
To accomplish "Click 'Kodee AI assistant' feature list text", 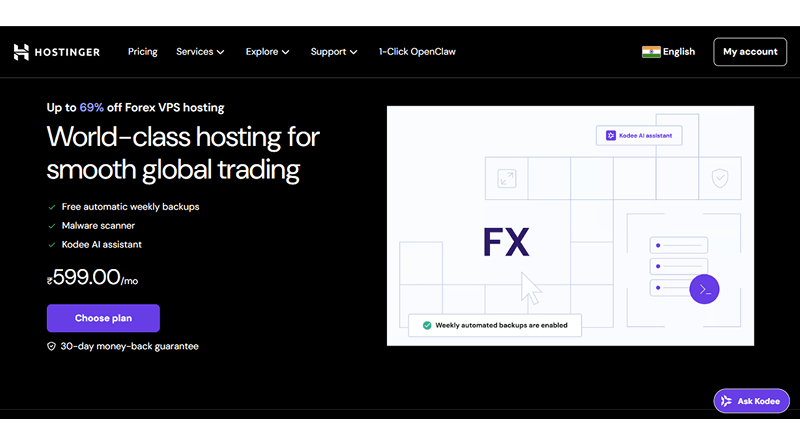I will pyautogui.click(x=102, y=244).
